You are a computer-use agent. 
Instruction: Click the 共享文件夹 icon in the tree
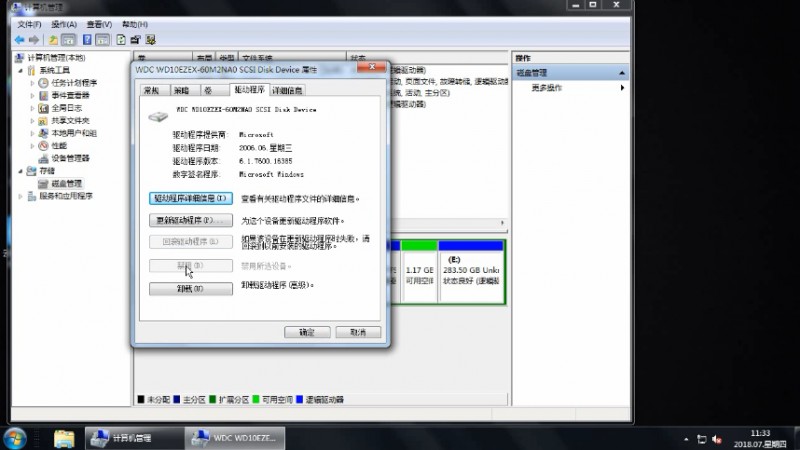43,120
